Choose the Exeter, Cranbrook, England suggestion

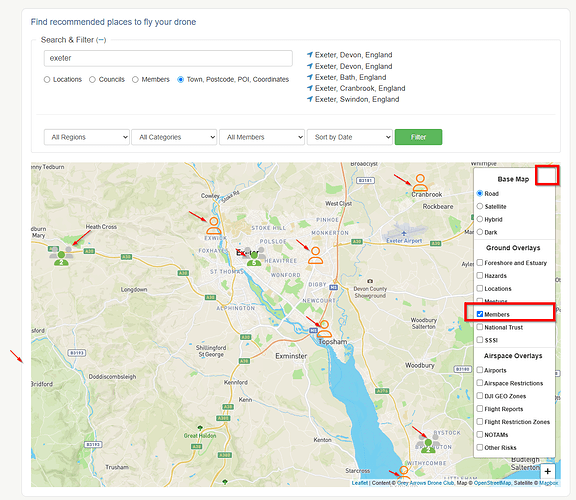(x=360, y=88)
